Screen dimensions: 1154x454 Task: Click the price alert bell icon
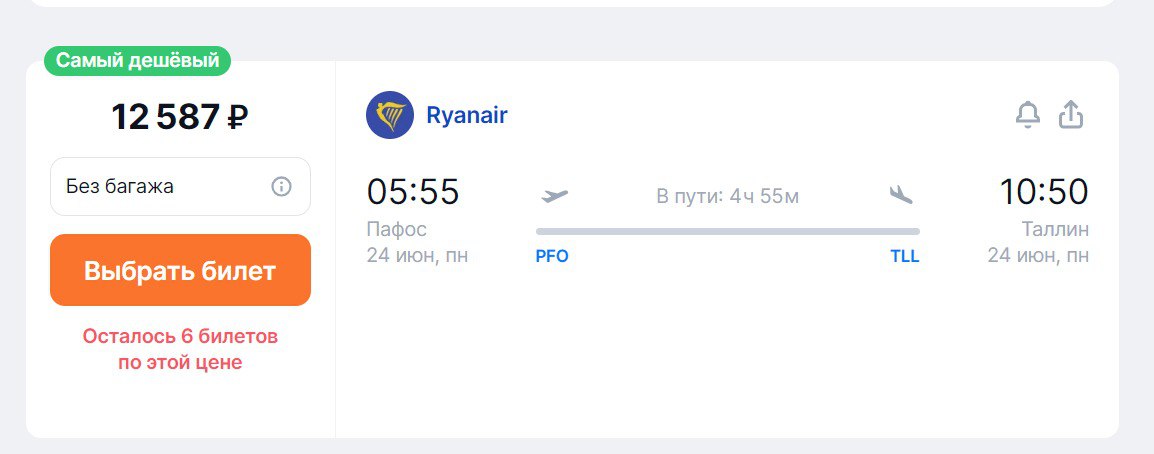[1027, 116]
